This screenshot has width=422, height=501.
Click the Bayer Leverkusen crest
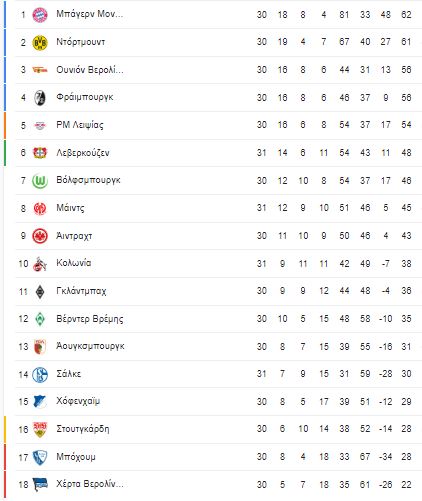coord(40,153)
